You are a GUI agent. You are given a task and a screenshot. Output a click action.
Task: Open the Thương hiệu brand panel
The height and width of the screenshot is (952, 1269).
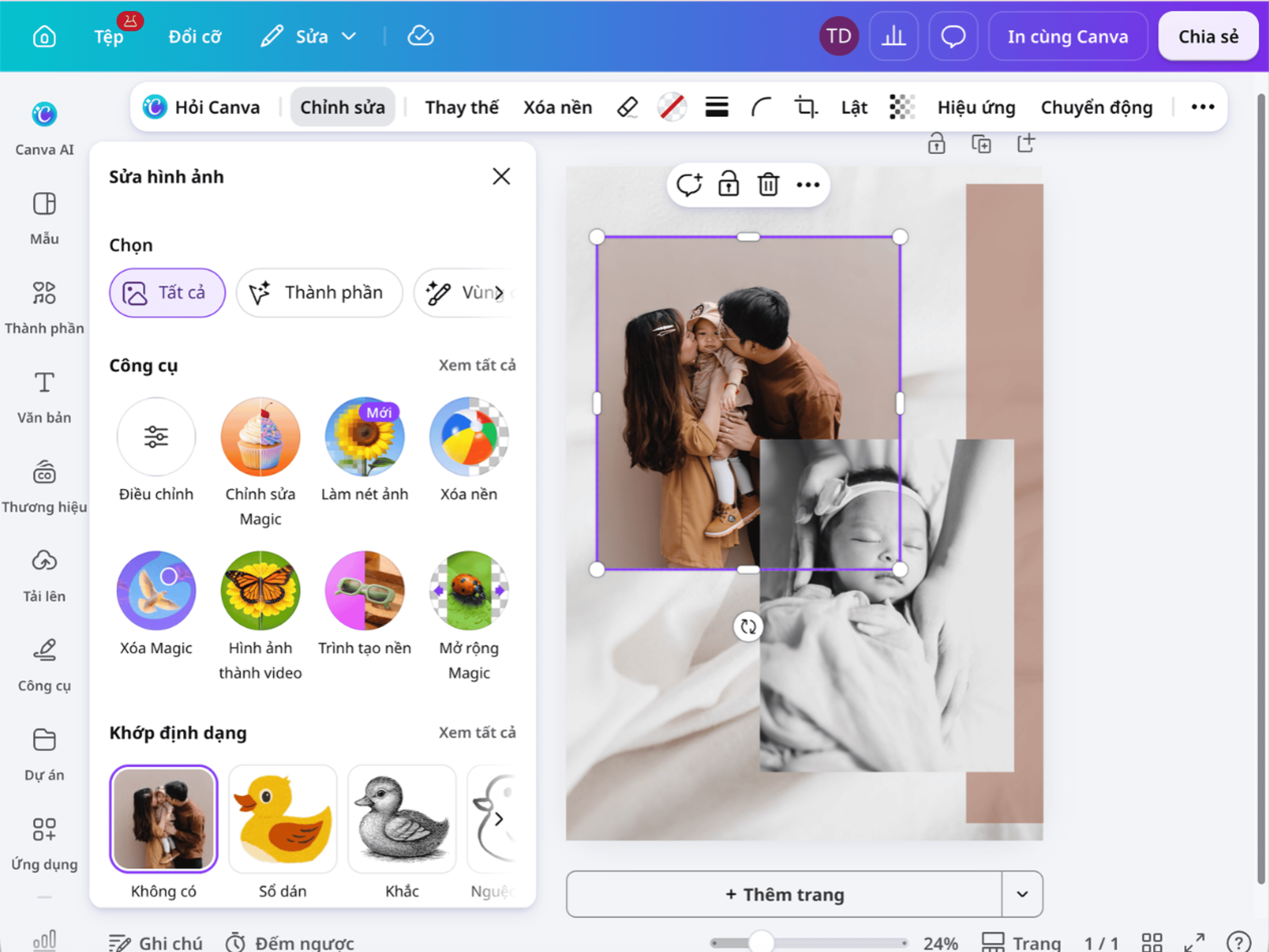(x=44, y=487)
